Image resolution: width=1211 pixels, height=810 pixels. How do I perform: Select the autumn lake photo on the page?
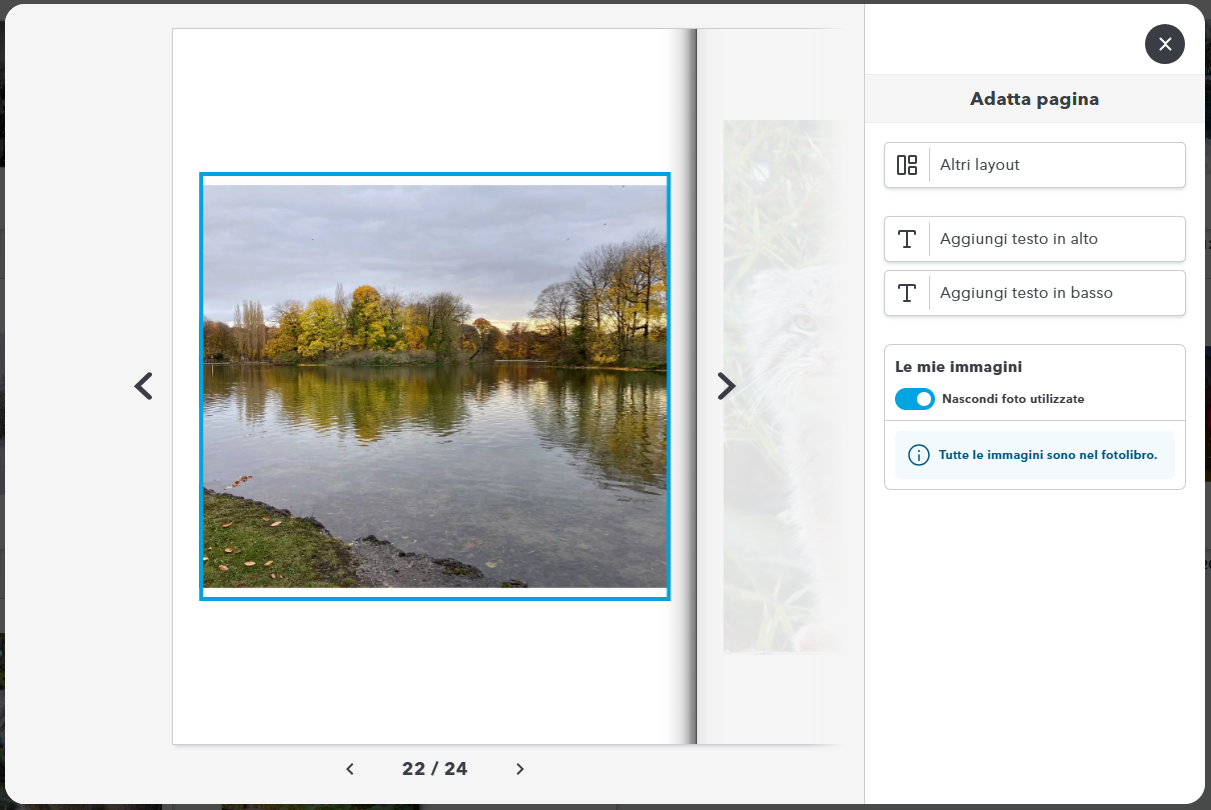tap(435, 386)
